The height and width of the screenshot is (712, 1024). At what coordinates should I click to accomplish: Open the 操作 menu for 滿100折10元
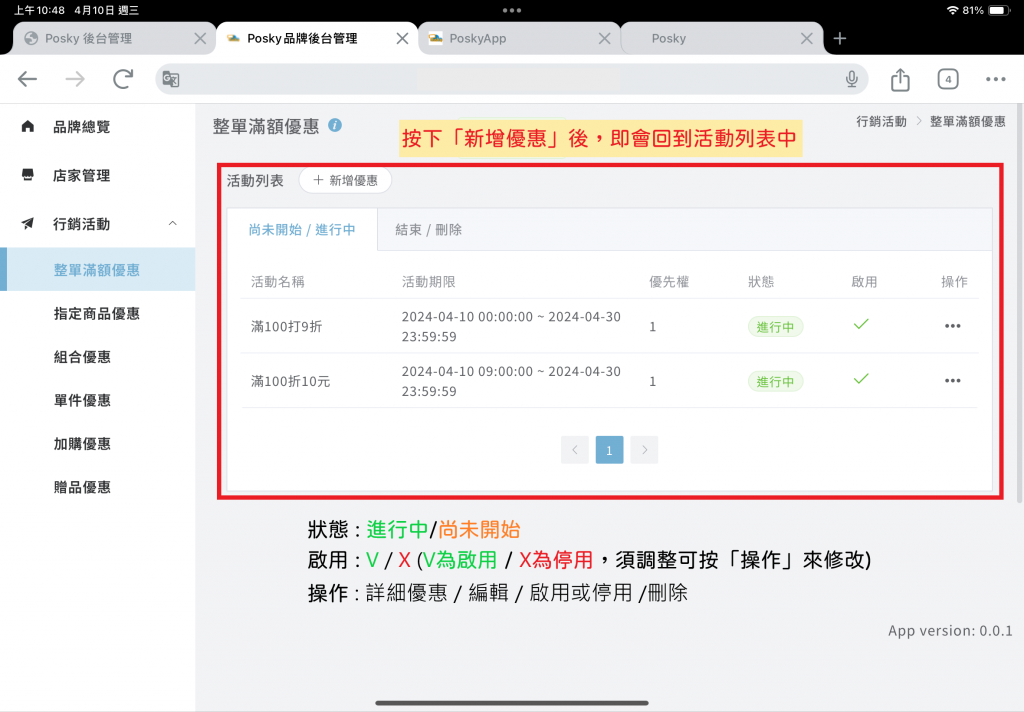(953, 380)
